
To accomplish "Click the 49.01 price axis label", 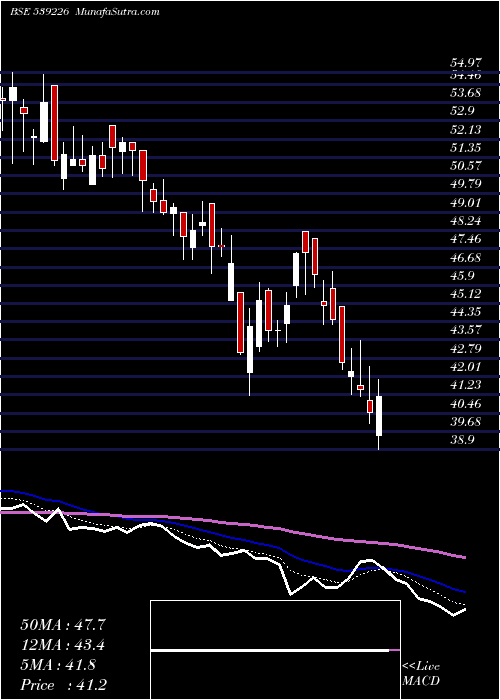I will pyautogui.click(x=466, y=203).
